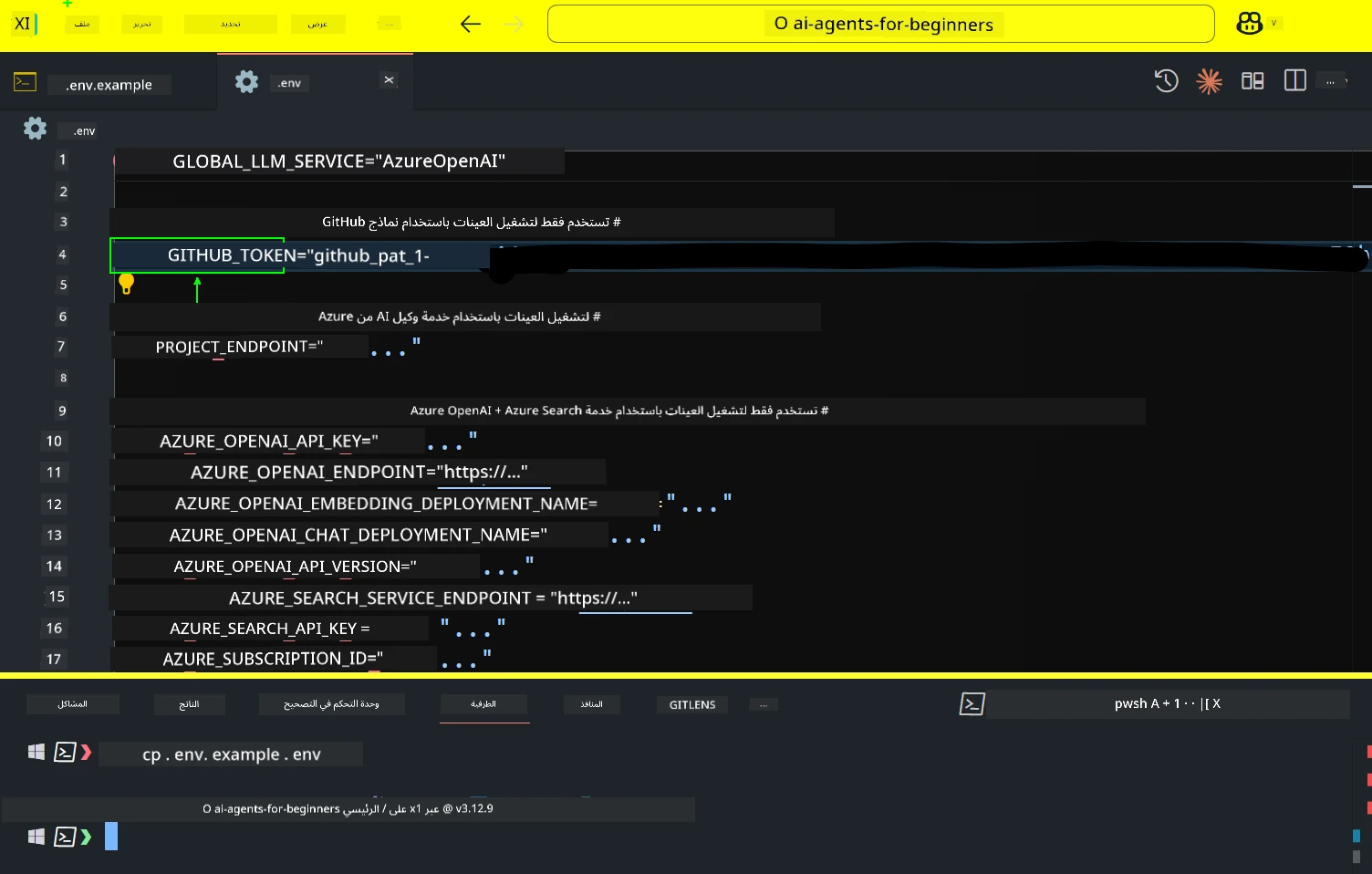Select line number 10 in the editor
Image resolution: width=1372 pixels, height=874 pixels.
pos(54,441)
